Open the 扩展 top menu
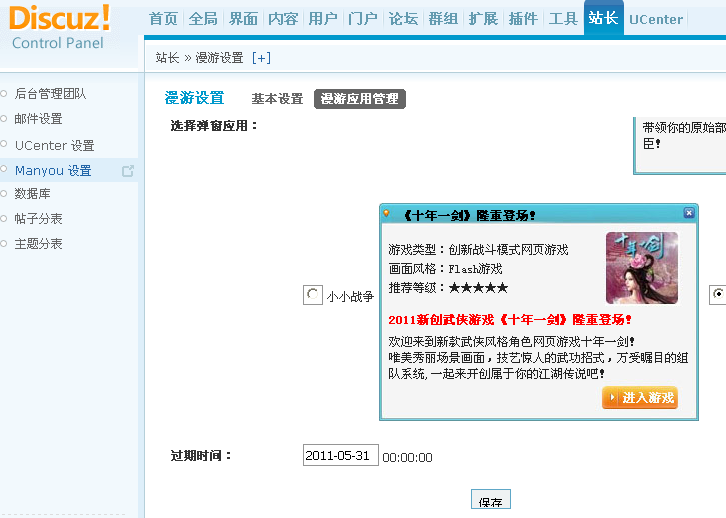The width and height of the screenshot is (726, 518). tap(483, 19)
